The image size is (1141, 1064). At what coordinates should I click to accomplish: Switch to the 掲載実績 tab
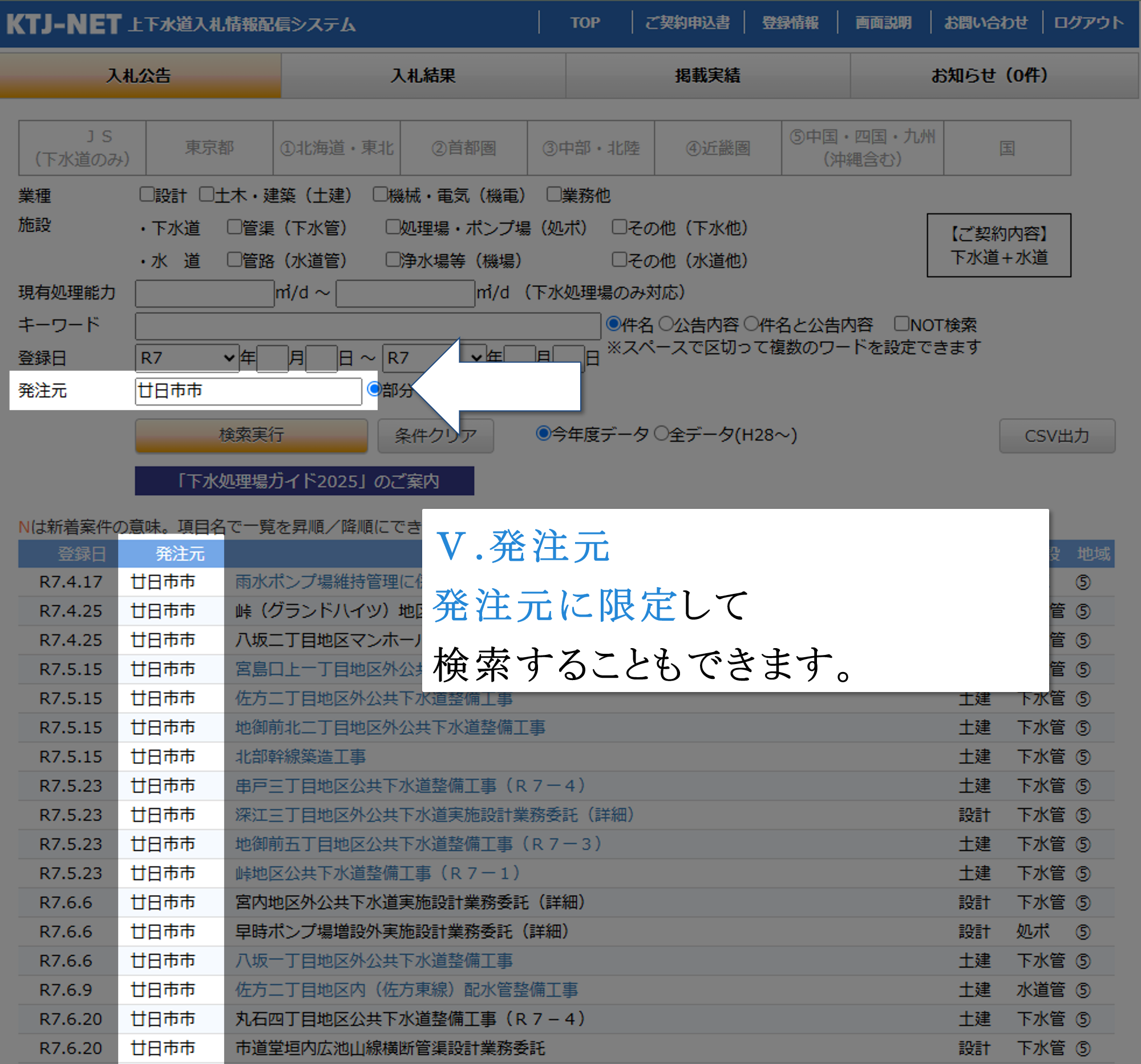(707, 75)
